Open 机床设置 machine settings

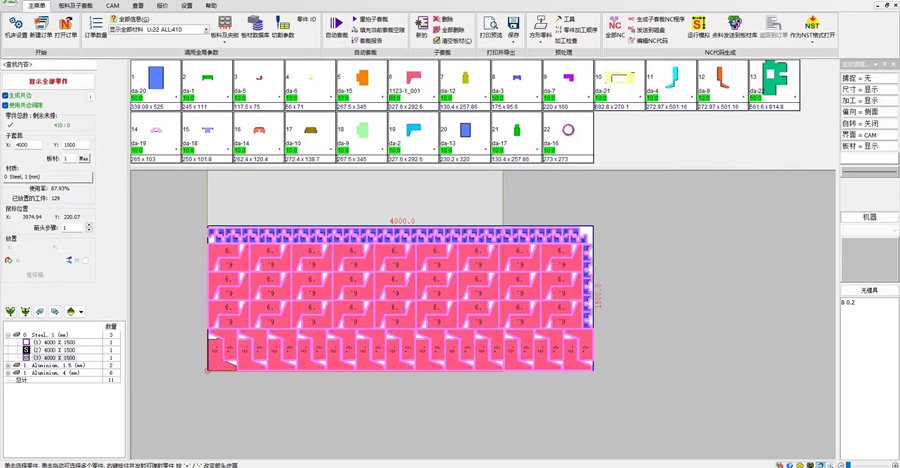click(15, 26)
